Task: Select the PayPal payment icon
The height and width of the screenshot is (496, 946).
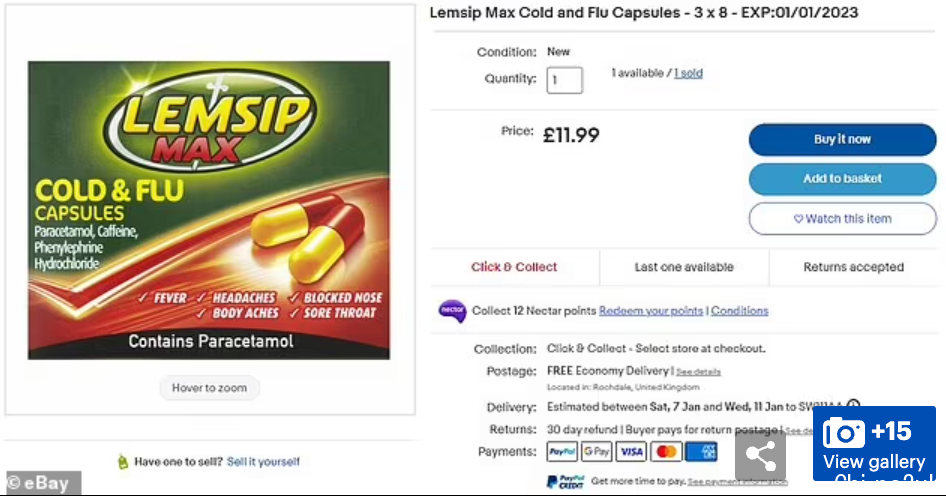Action: click(x=562, y=451)
